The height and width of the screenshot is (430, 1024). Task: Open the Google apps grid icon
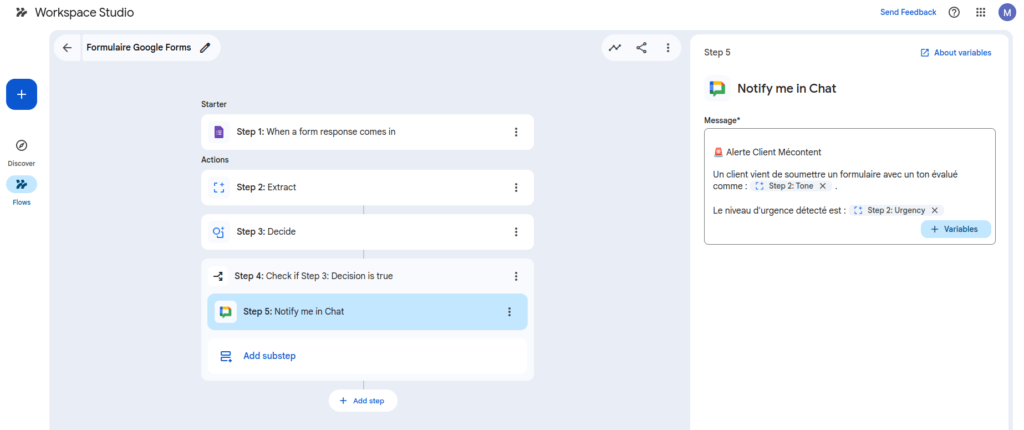pyautogui.click(x=980, y=12)
